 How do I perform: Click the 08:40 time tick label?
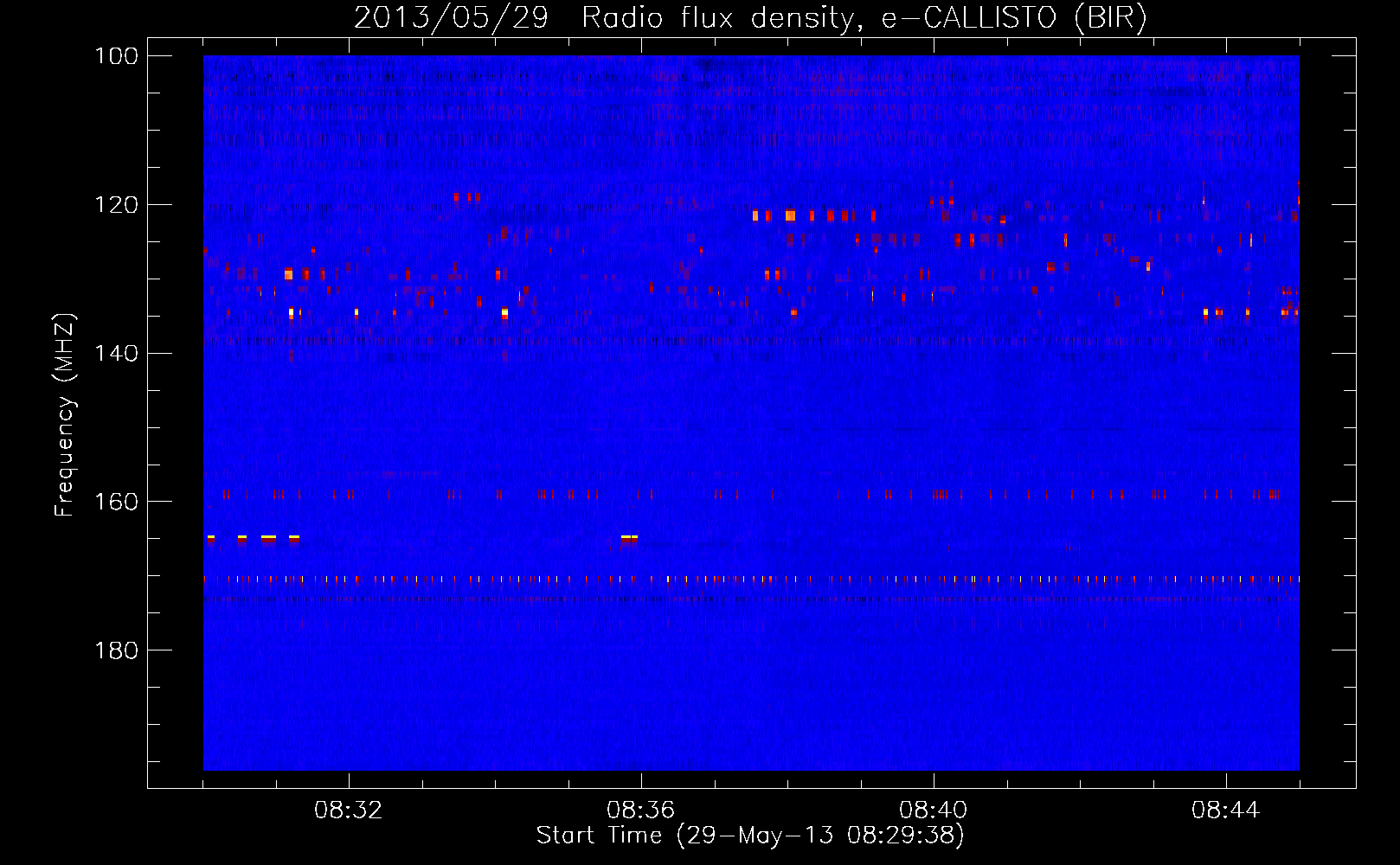coord(934,811)
